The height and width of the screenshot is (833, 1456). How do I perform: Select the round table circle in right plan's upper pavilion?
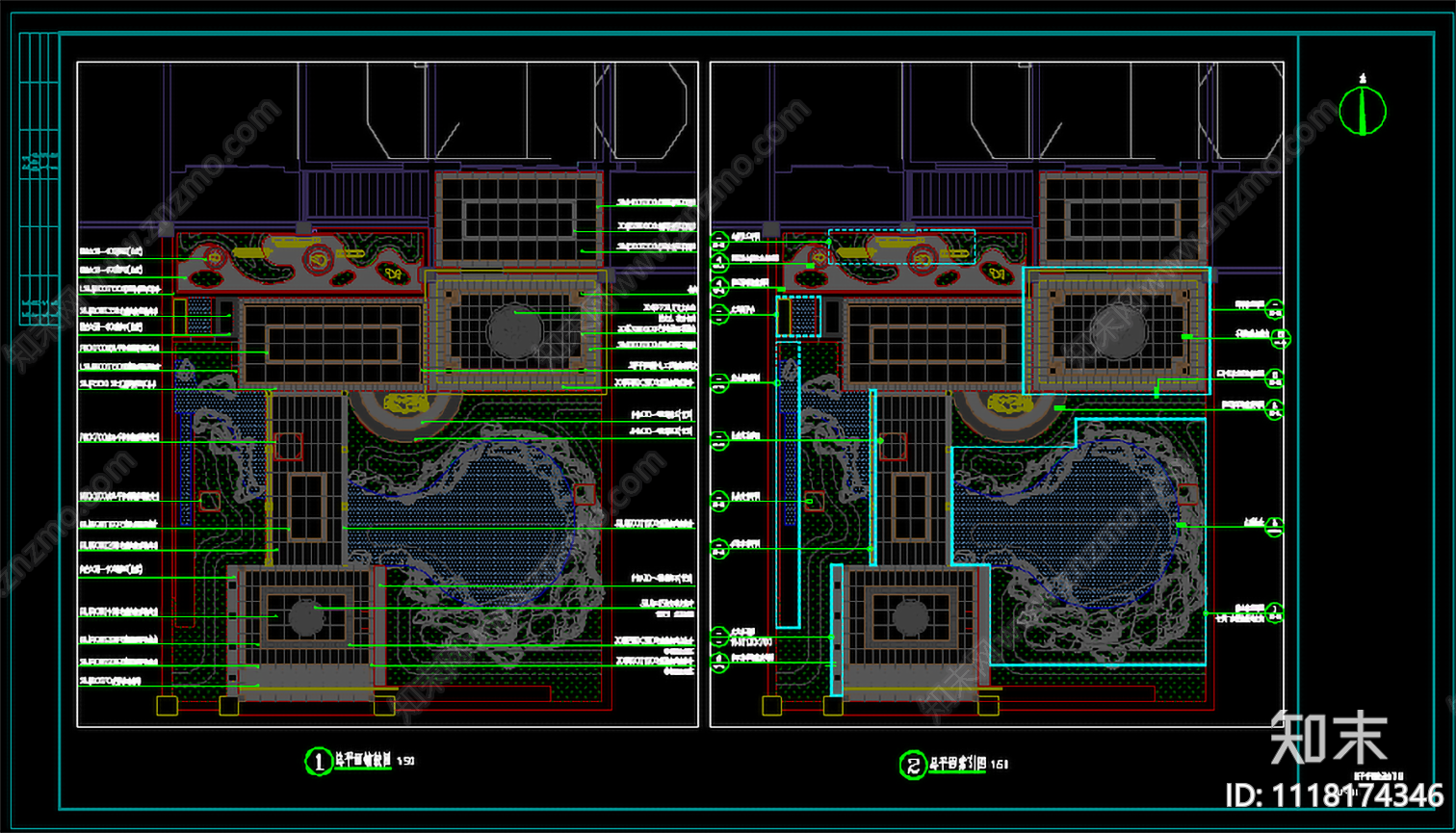pyautogui.click(x=1119, y=332)
